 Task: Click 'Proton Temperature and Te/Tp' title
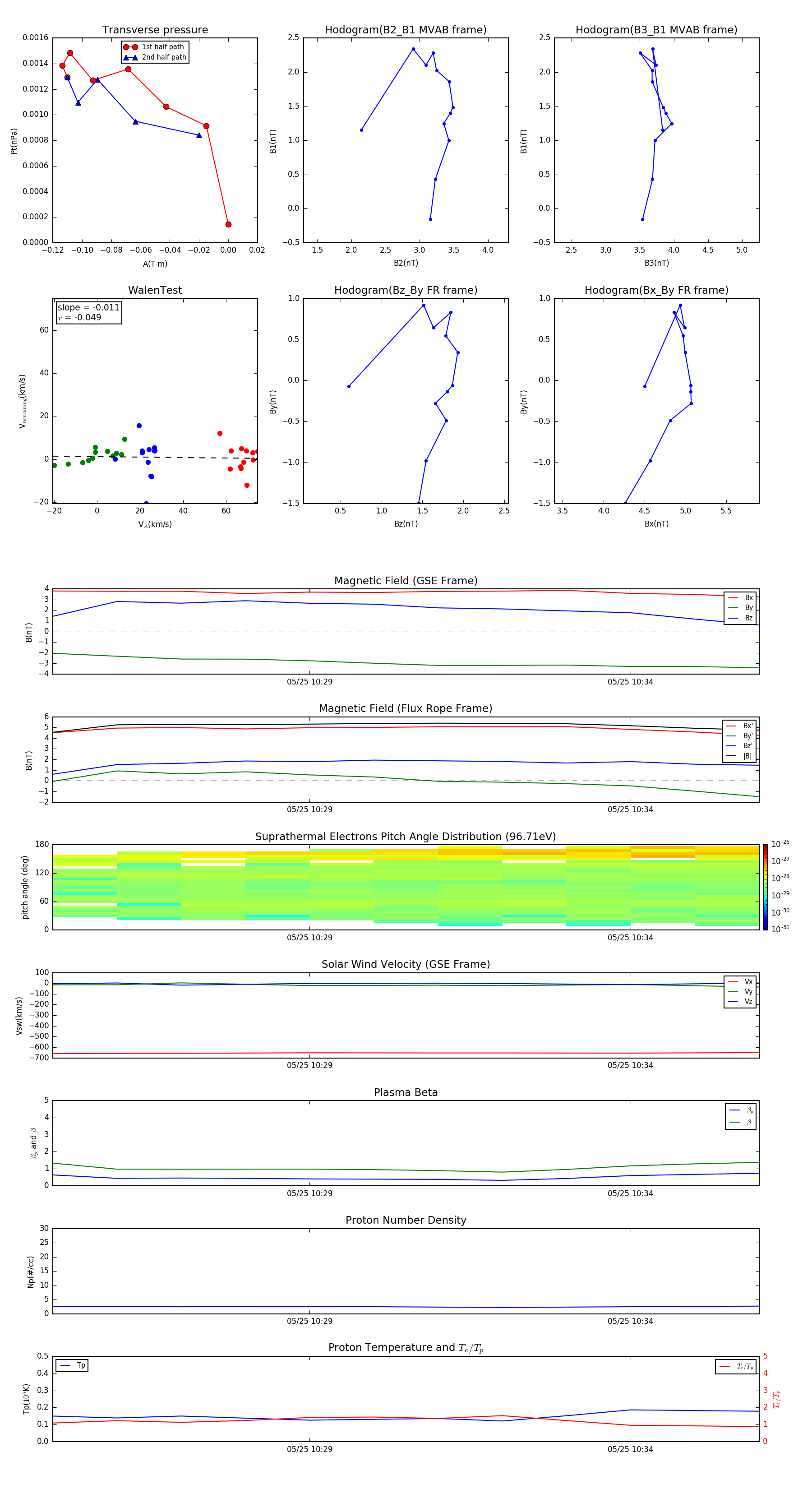click(406, 1348)
